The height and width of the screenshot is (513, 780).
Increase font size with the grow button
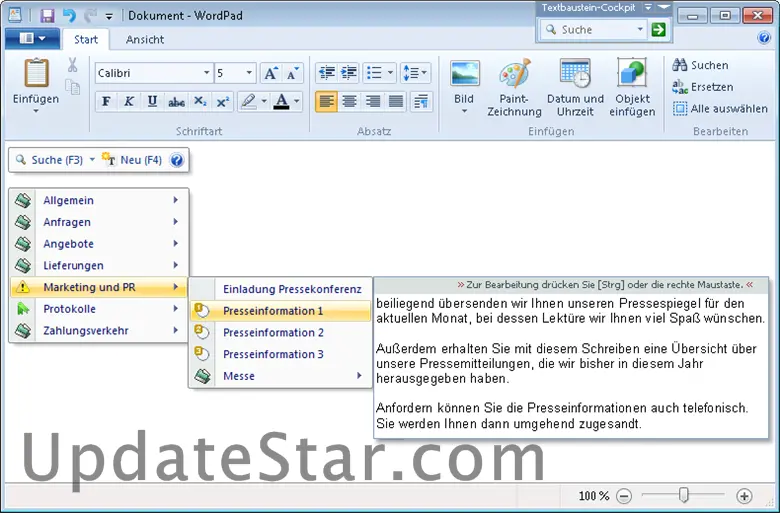tap(271, 73)
